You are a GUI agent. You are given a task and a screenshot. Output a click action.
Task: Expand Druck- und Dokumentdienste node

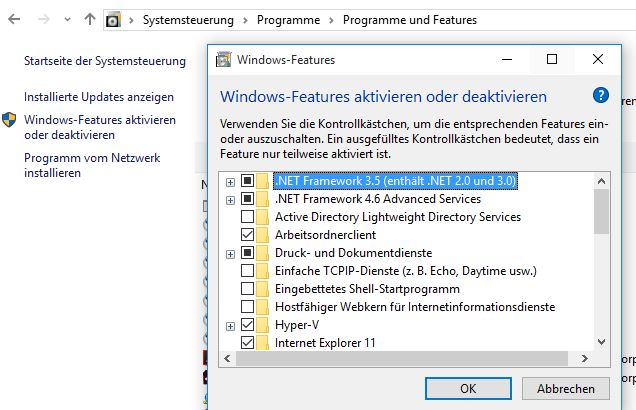230,254
